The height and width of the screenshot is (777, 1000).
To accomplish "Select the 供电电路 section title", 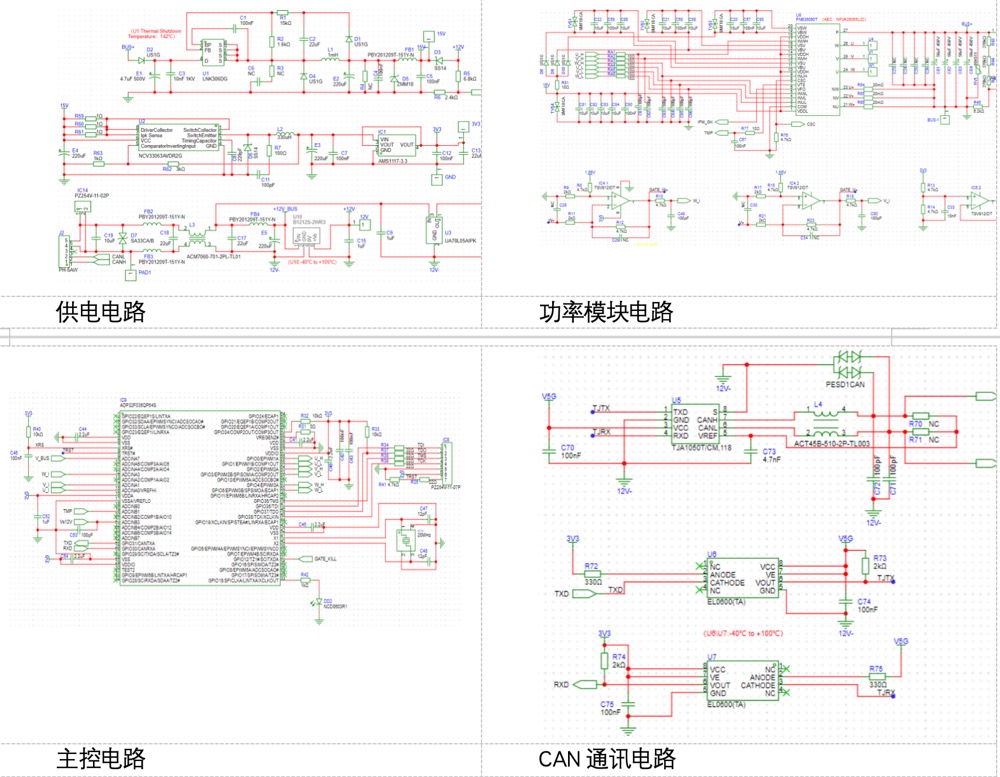I will (101, 312).
